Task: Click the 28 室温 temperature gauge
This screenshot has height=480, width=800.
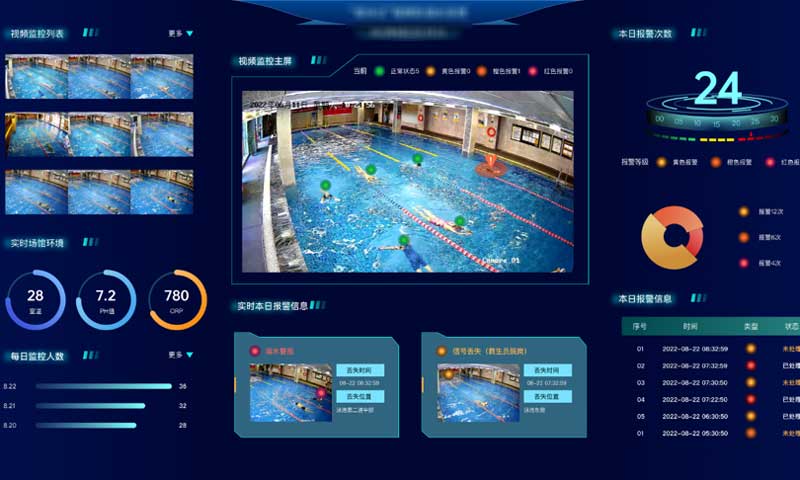Action: [x=35, y=298]
